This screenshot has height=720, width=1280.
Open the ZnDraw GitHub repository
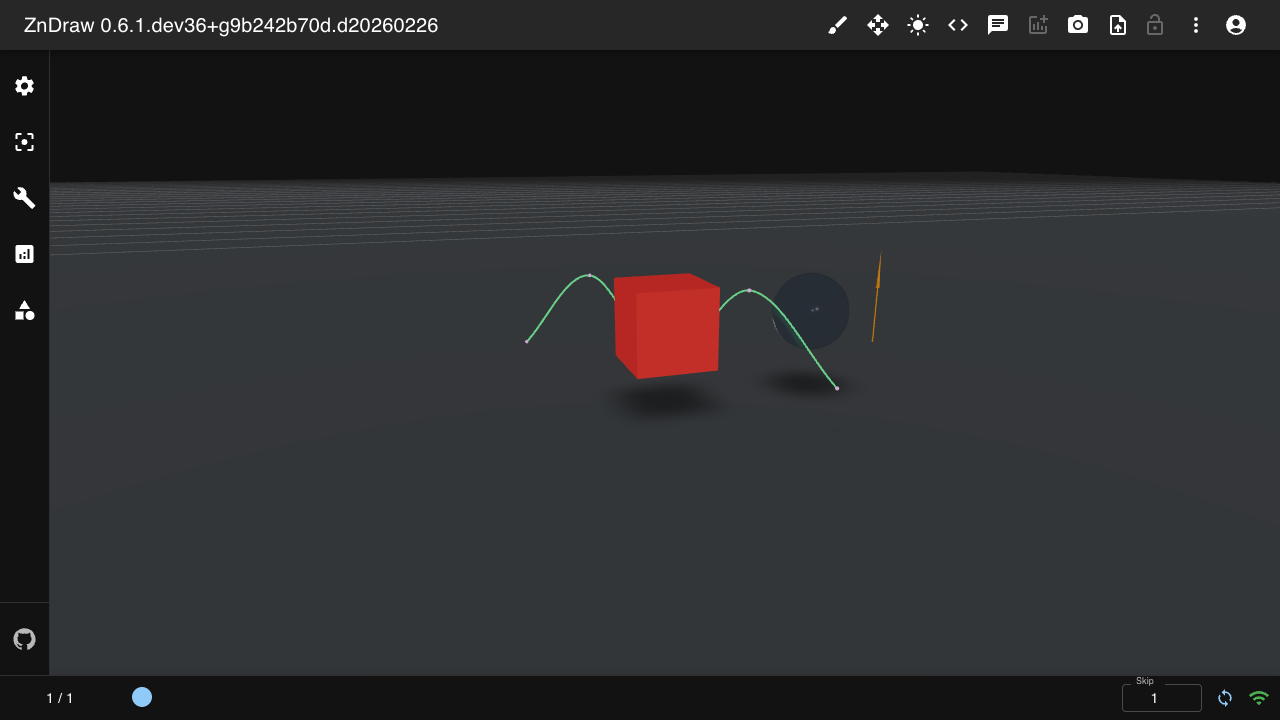(x=24, y=639)
